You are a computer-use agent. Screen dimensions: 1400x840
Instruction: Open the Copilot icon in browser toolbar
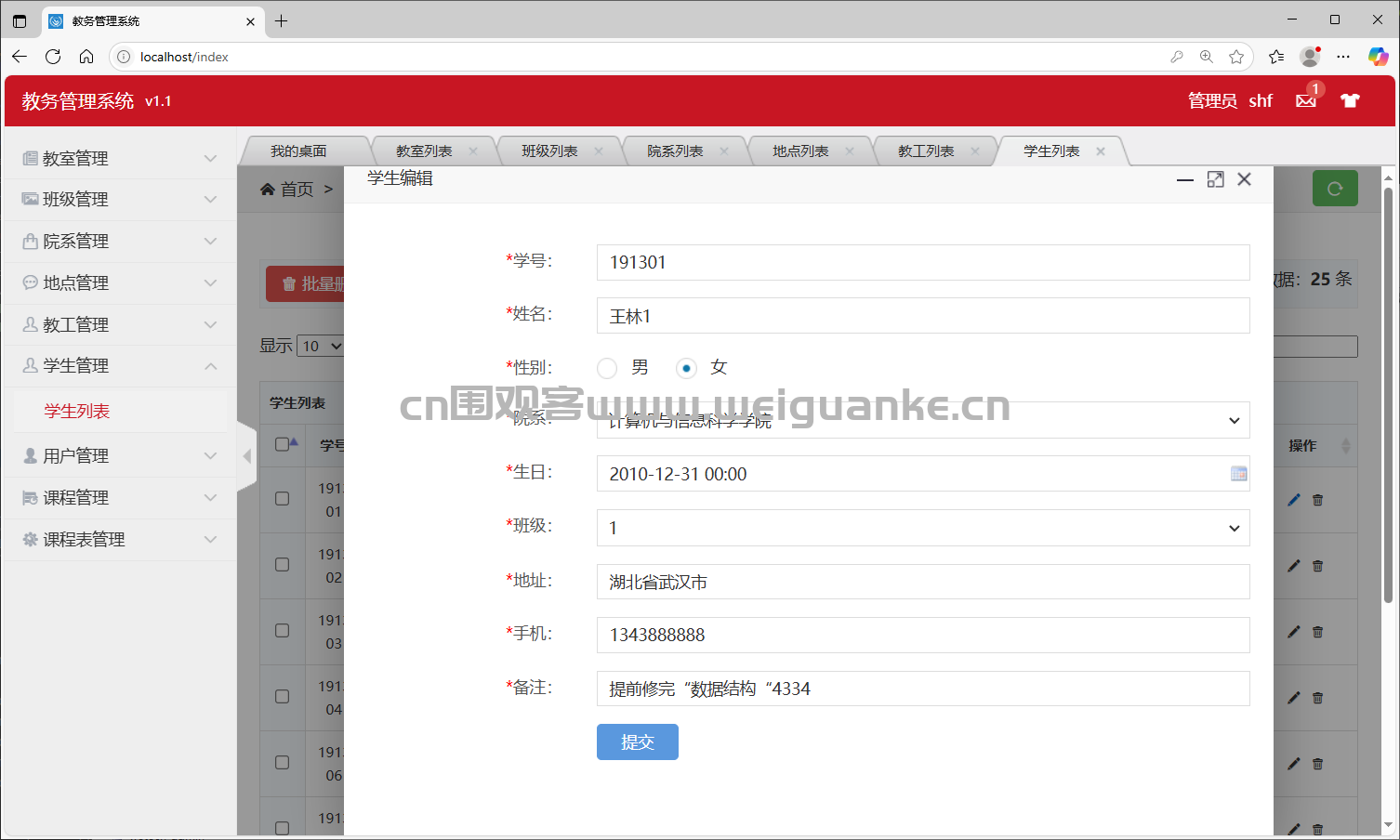(1378, 57)
